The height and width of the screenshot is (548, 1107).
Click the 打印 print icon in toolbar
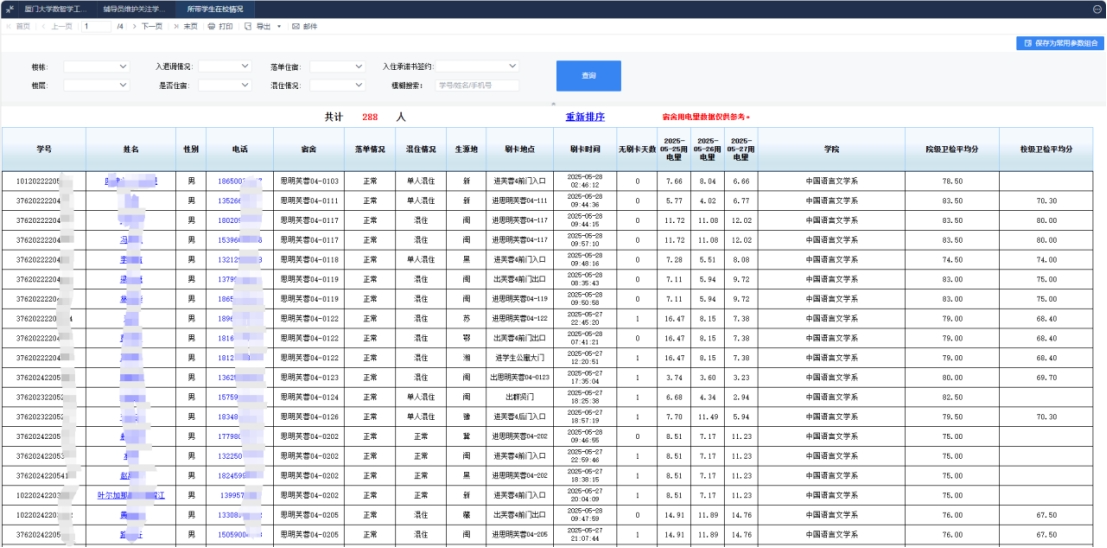211,26
